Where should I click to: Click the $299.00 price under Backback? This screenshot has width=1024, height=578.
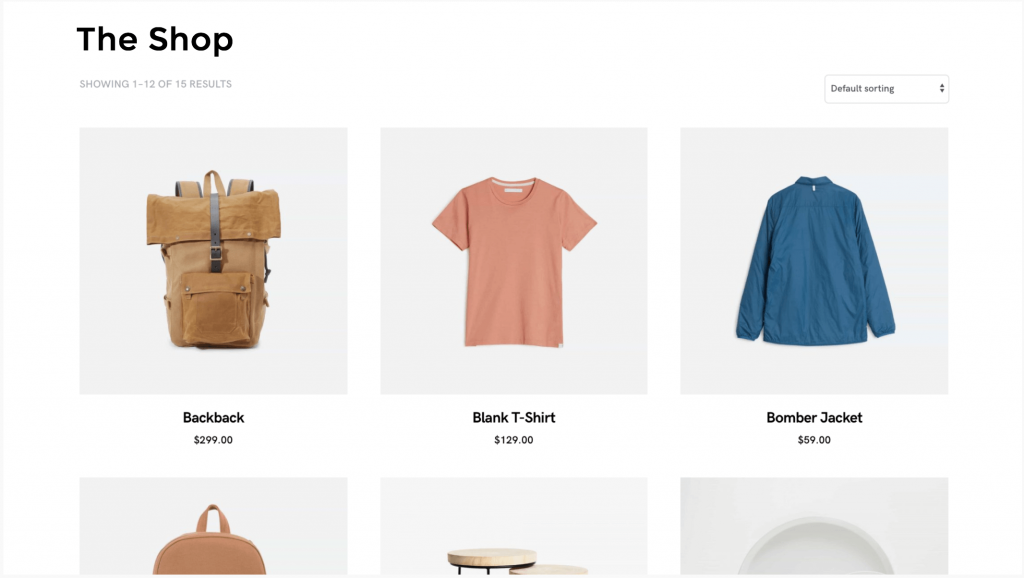pyautogui.click(x=214, y=440)
